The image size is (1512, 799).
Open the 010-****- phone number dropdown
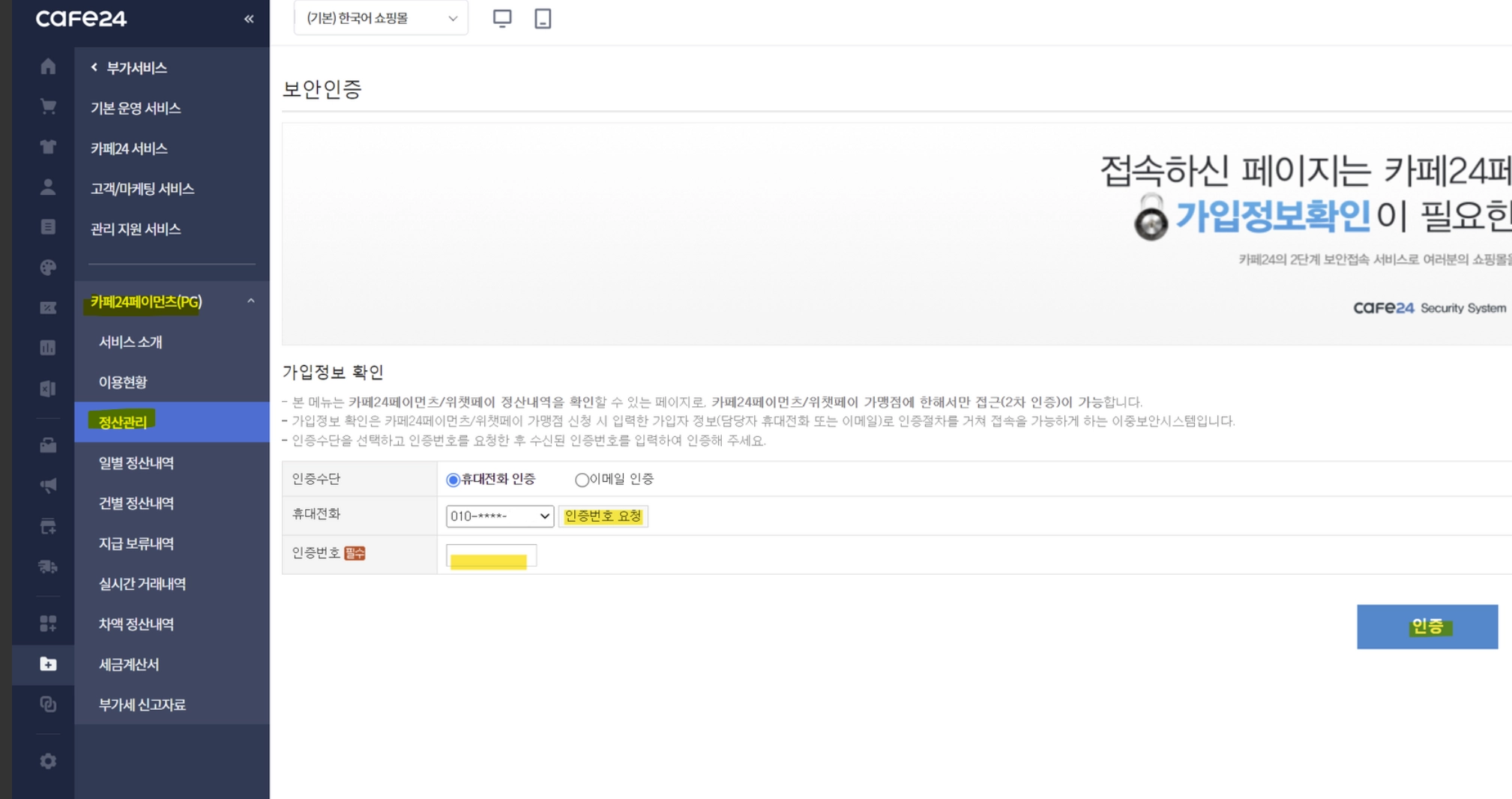500,516
